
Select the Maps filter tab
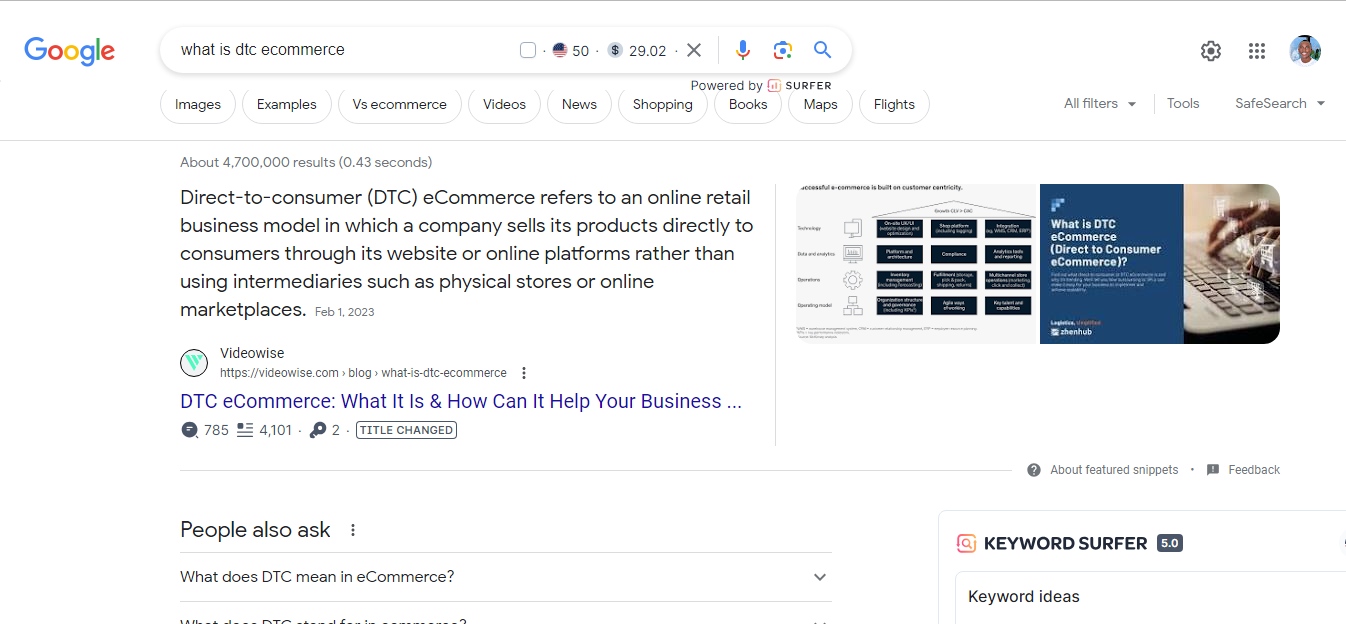click(821, 105)
